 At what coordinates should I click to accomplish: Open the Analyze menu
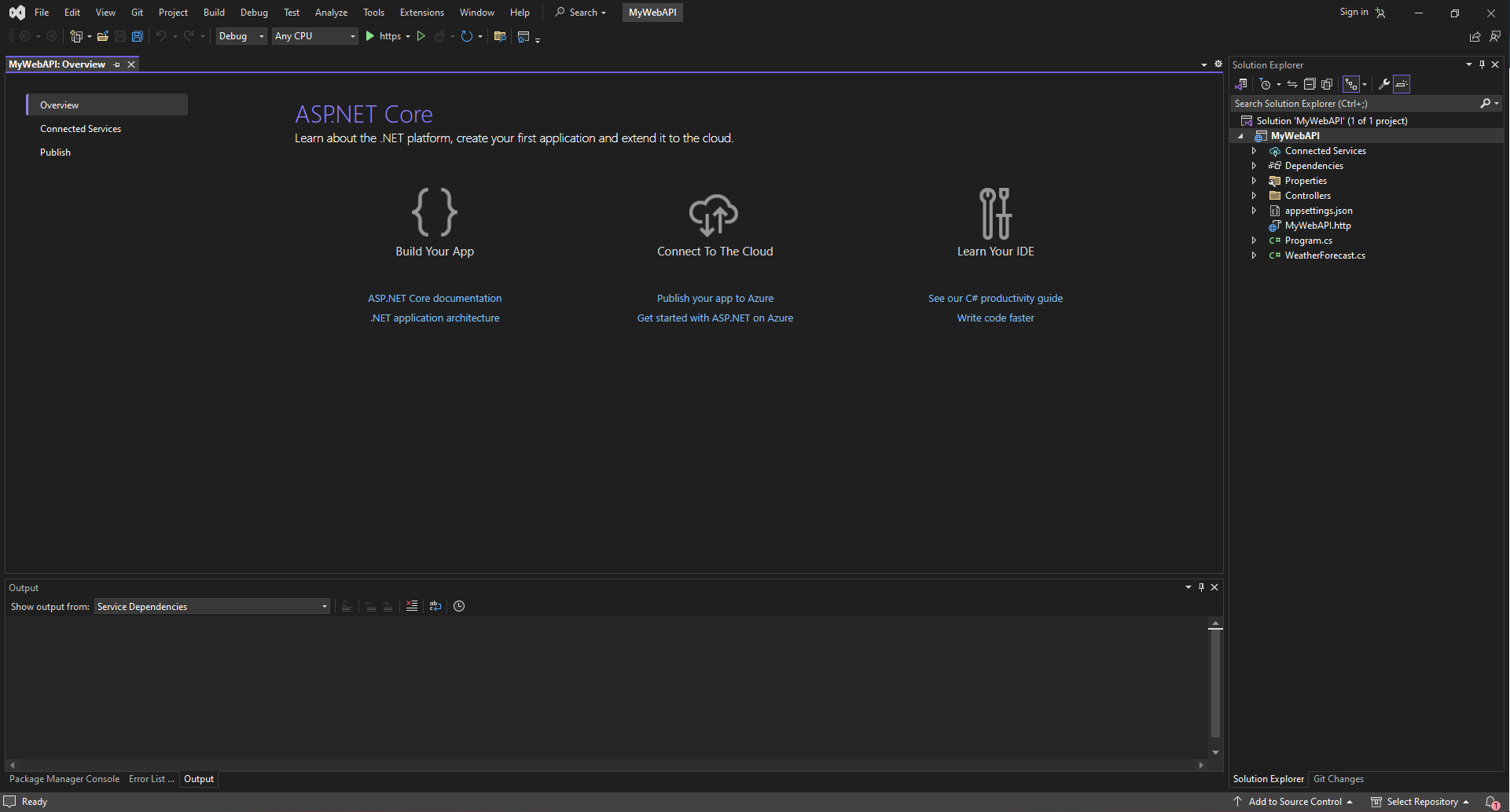[331, 12]
